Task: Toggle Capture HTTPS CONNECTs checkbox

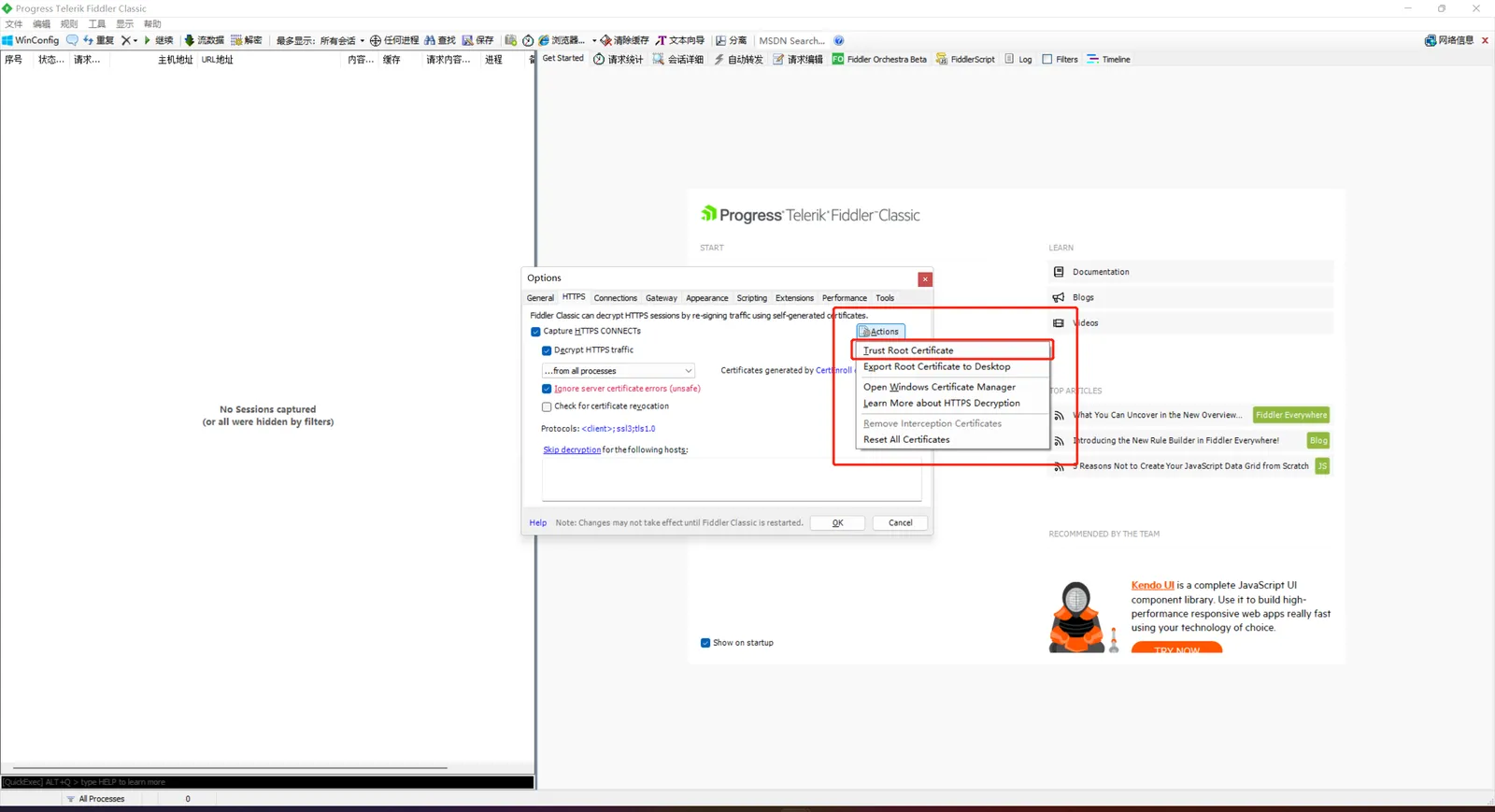Action: [x=535, y=332]
